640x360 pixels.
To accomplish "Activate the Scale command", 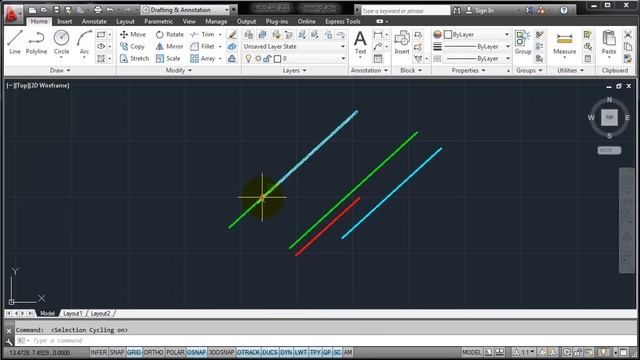I will tap(168, 59).
